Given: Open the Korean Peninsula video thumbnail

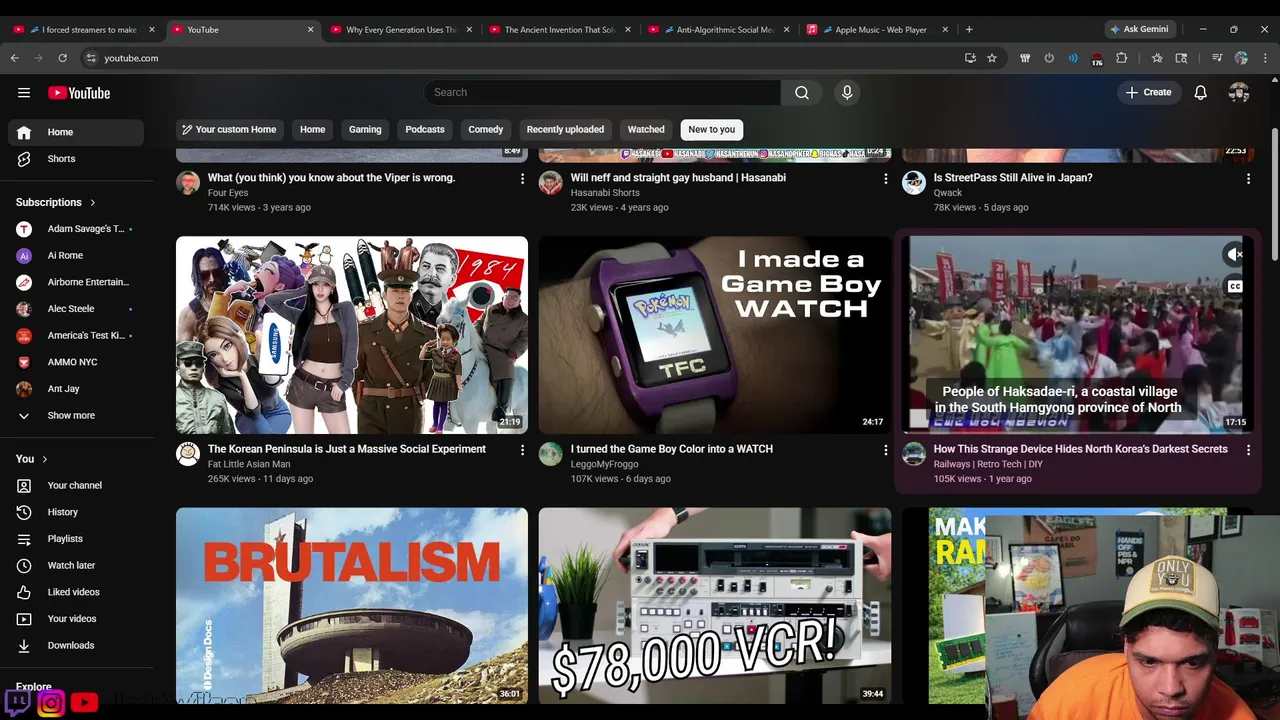Looking at the screenshot, I should (x=352, y=335).
